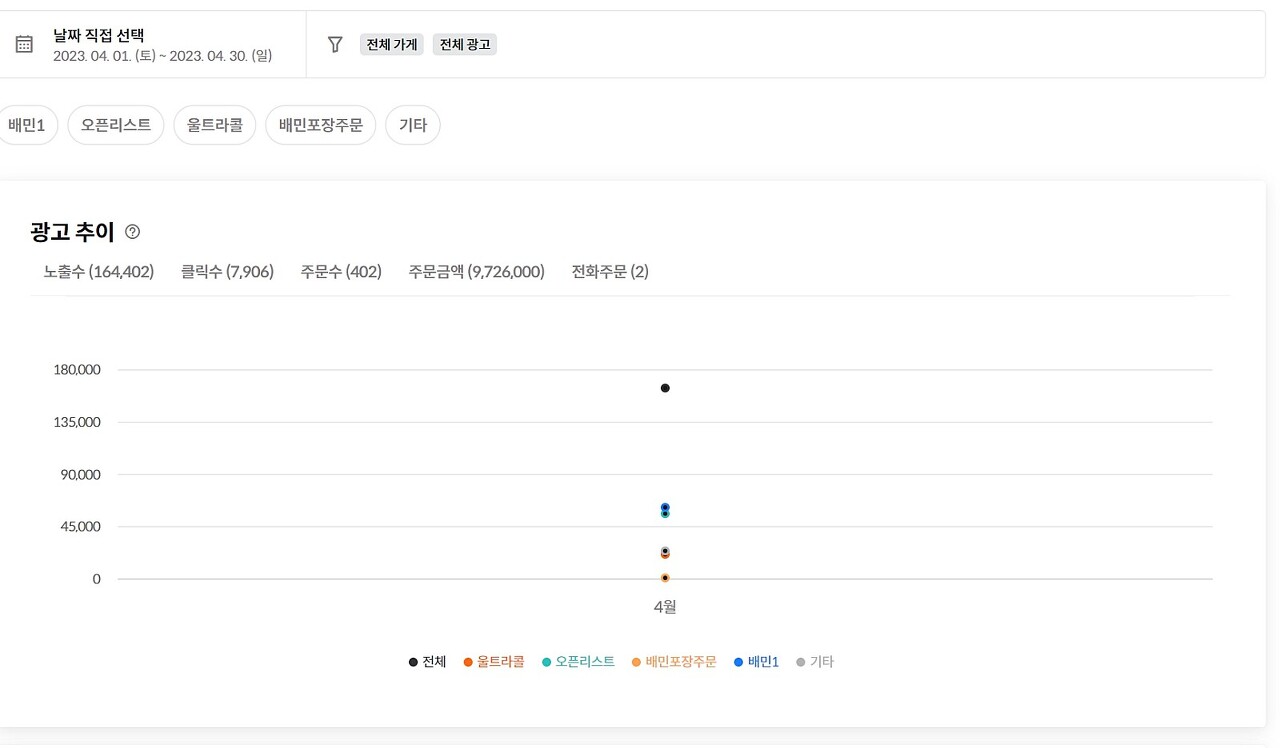1280x748 pixels.
Task: Click the 135,000 y-axis label
Action: 77,422
